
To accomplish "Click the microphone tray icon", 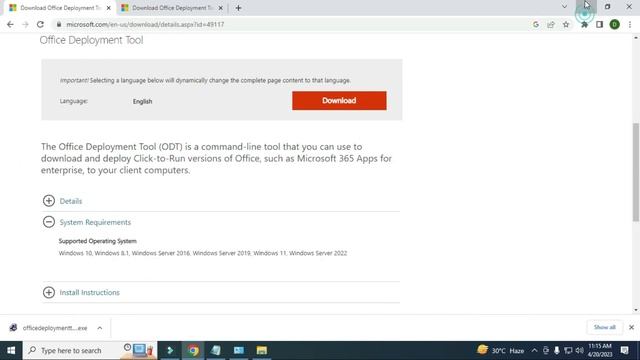I will pyautogui.click(x=556, y=350).
